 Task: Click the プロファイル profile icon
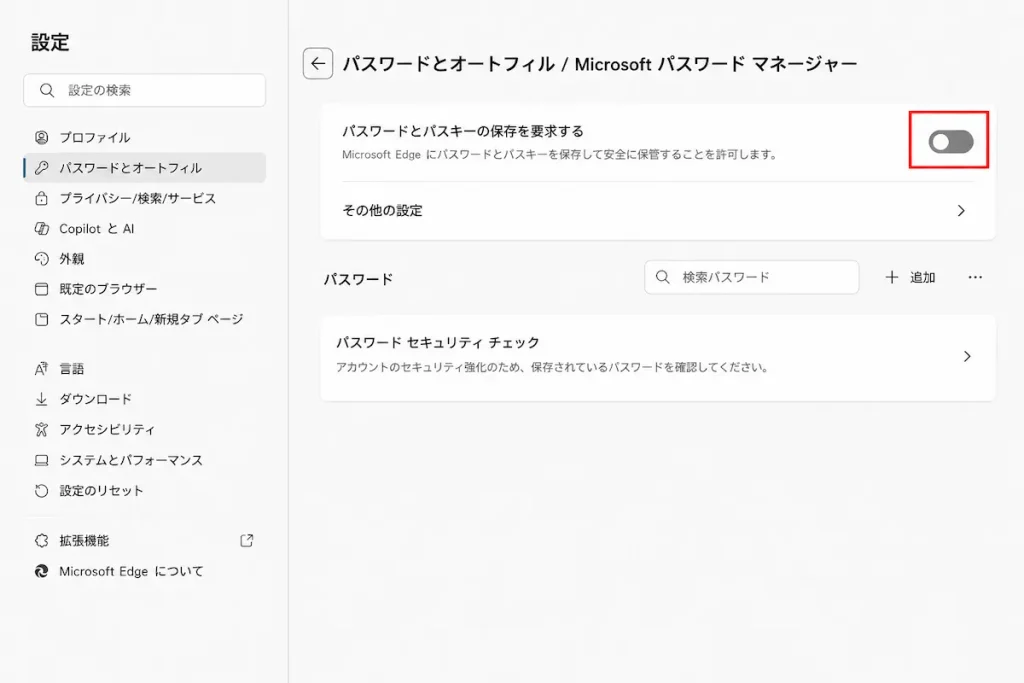[x=41, y=137]
